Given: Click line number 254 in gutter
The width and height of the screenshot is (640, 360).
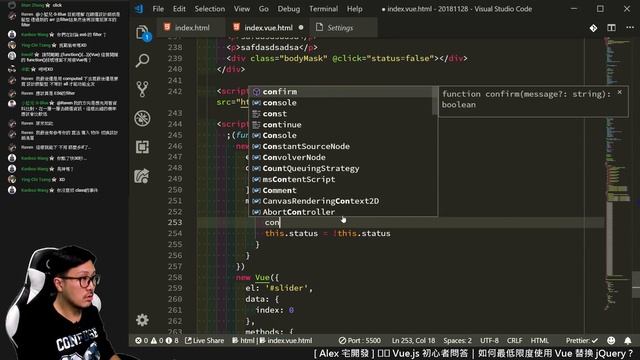Looking at the screenshot, I should pos(175,233).
